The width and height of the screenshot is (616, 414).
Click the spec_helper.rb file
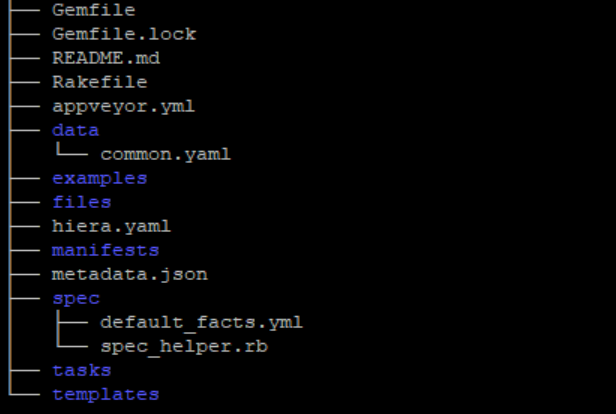(184, 347)
